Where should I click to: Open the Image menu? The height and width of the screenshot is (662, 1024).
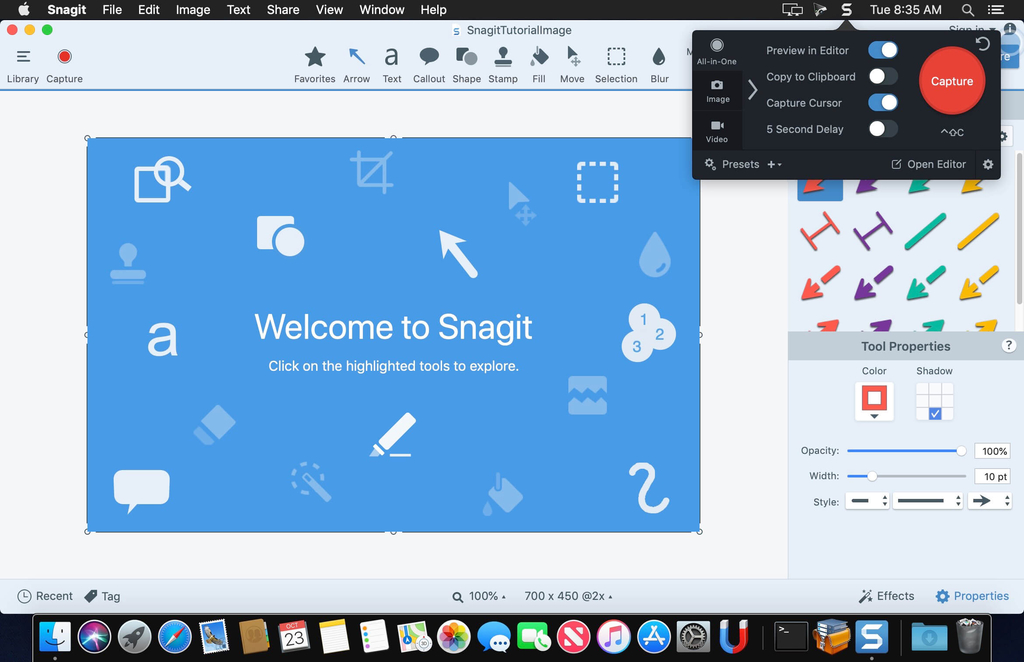coord(192,10)
